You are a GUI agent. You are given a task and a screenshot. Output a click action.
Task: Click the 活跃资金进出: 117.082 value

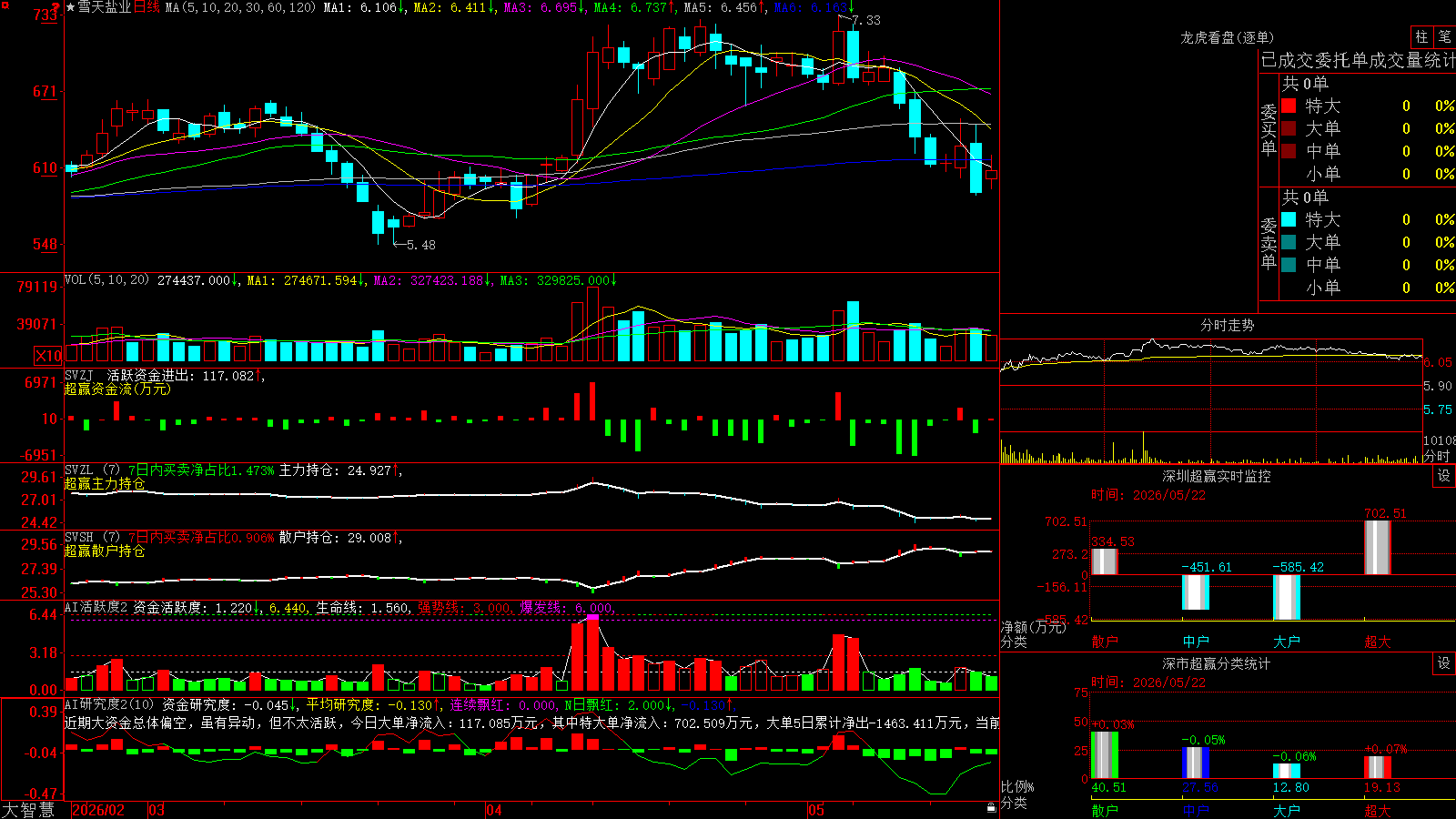tap(185, 376)
